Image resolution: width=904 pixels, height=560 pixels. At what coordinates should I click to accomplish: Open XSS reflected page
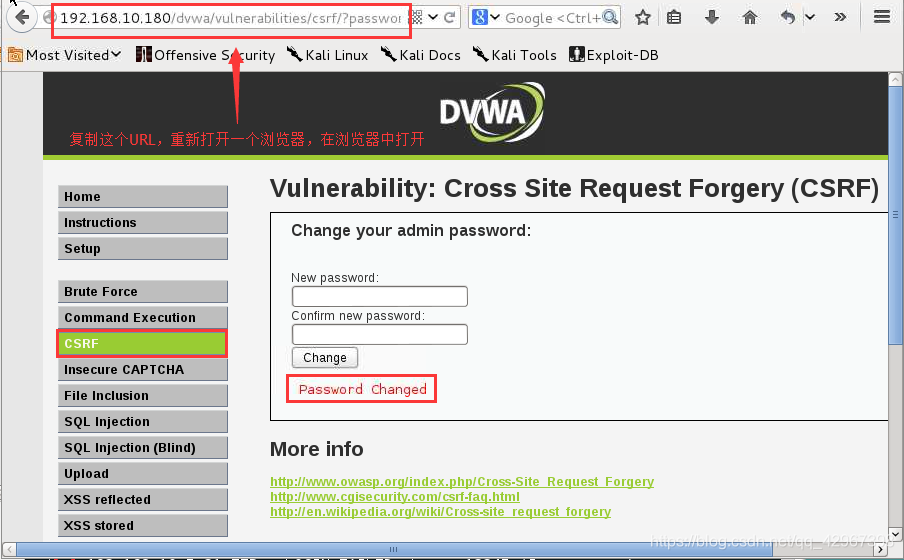pos(142,499)
